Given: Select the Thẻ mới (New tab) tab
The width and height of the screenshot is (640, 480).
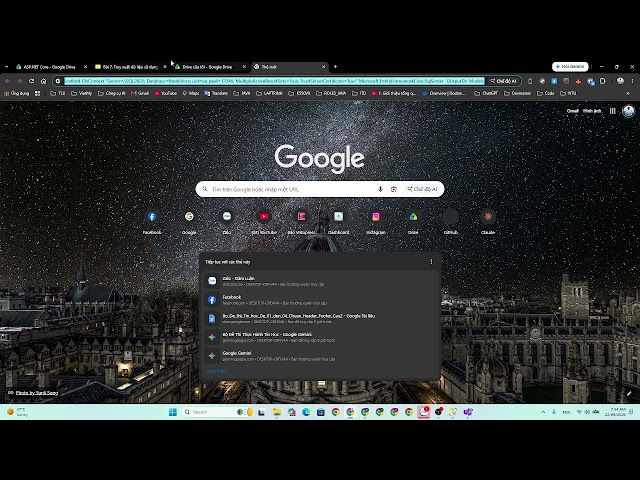Looking at the screenshot, I should point(289,67).
